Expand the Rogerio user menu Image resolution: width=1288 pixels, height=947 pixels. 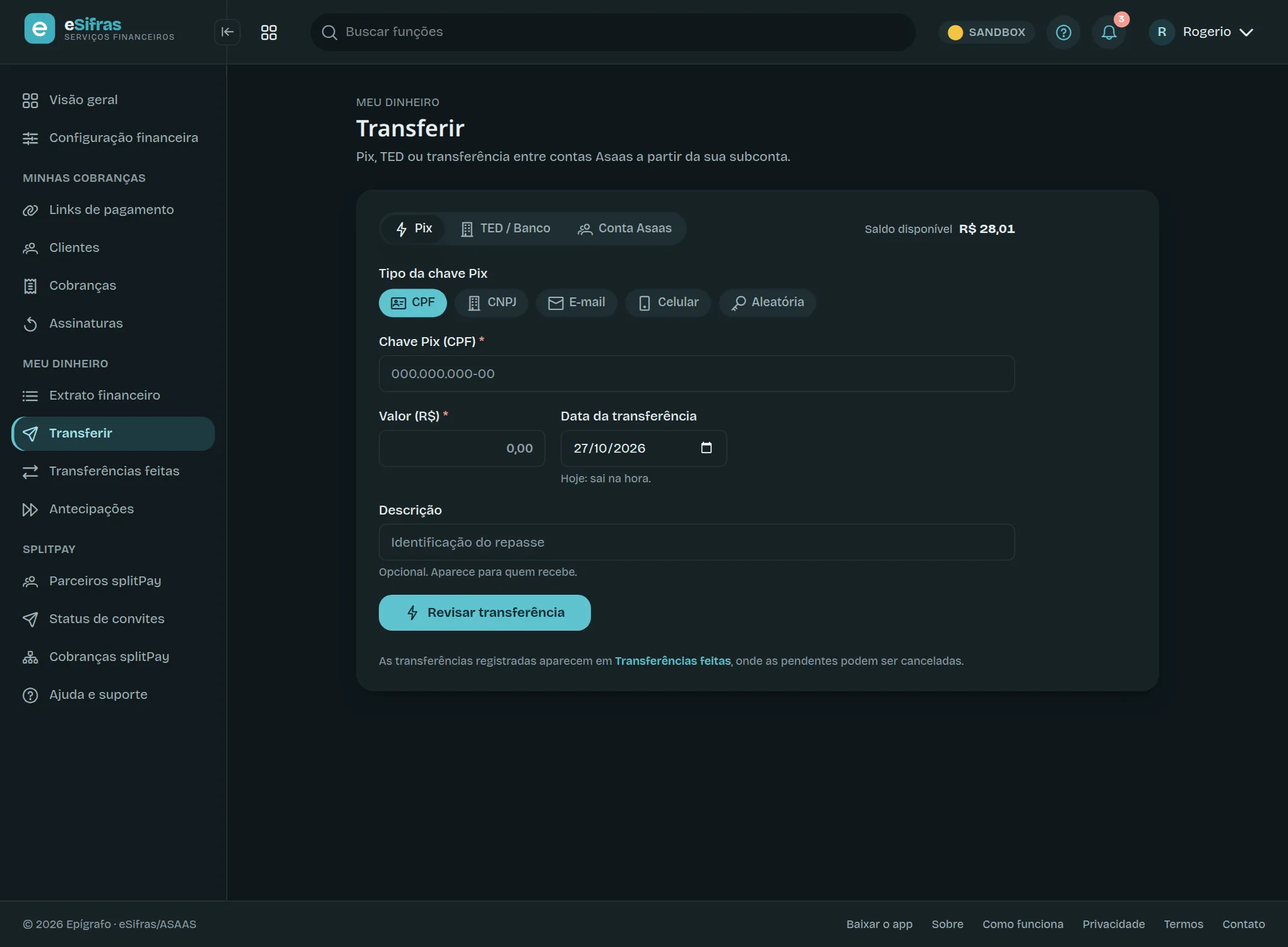pyautogui.click(x=1202, y=32)
